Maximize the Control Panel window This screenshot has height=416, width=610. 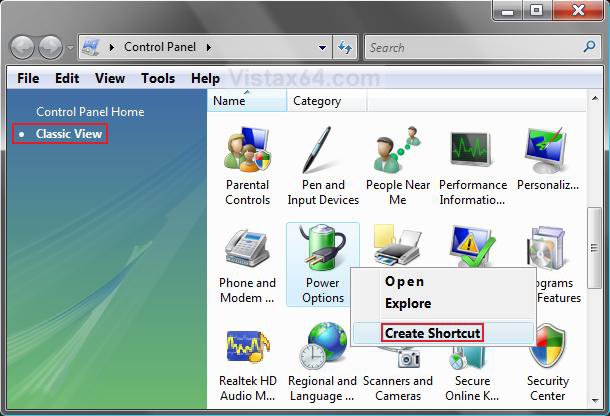click(536, 10)
